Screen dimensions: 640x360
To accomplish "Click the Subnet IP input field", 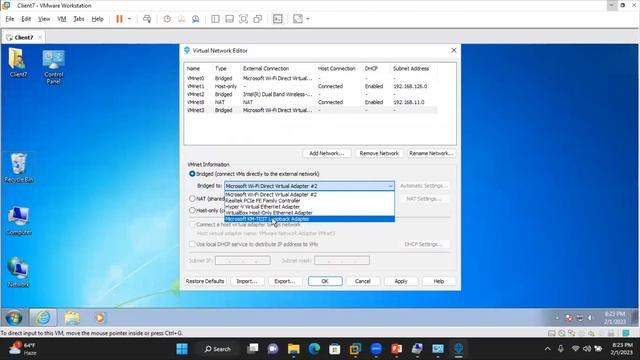I will coord(243,260).
